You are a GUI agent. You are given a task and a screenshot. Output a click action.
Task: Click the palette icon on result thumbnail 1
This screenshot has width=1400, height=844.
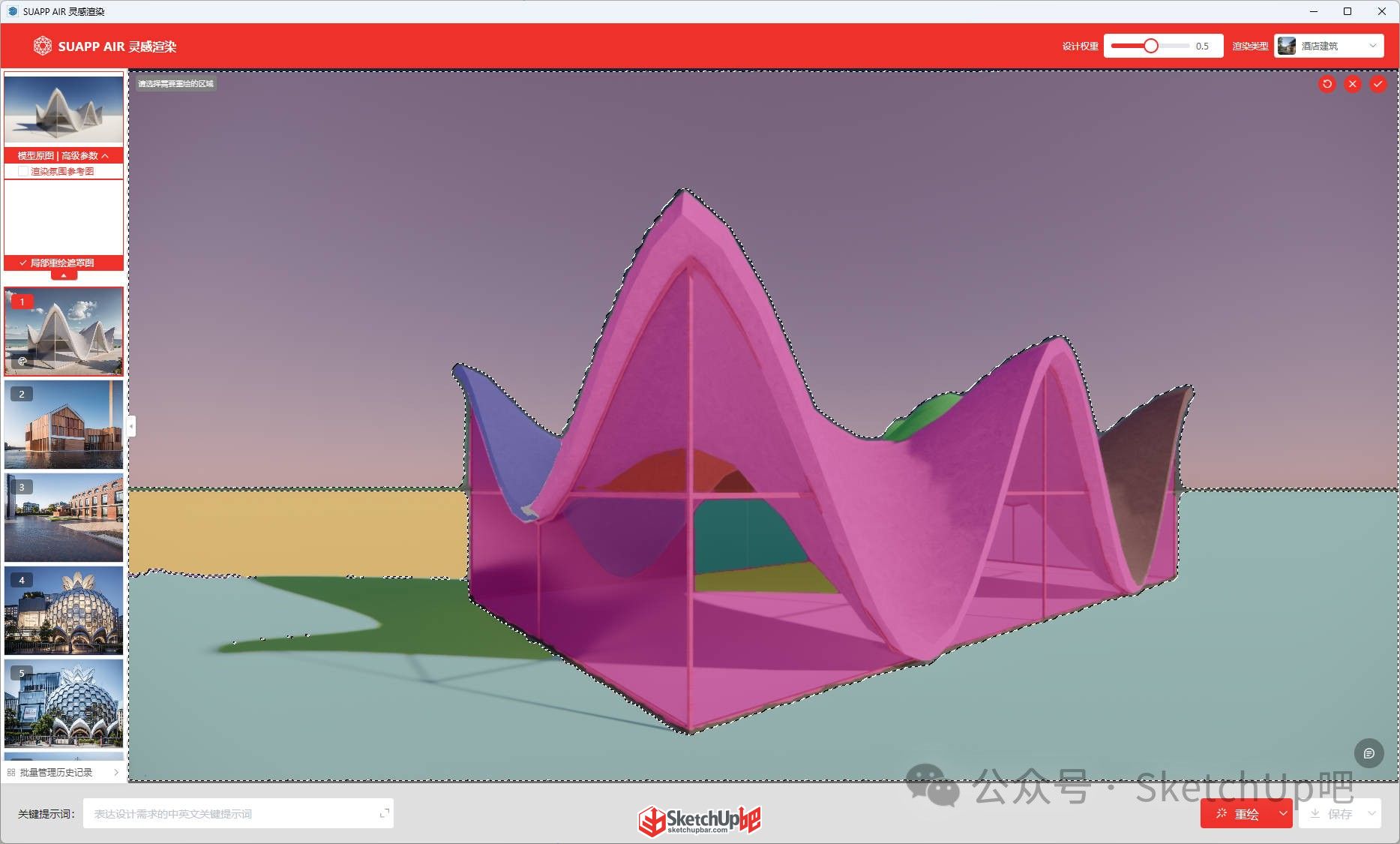[x=22, y=362]
